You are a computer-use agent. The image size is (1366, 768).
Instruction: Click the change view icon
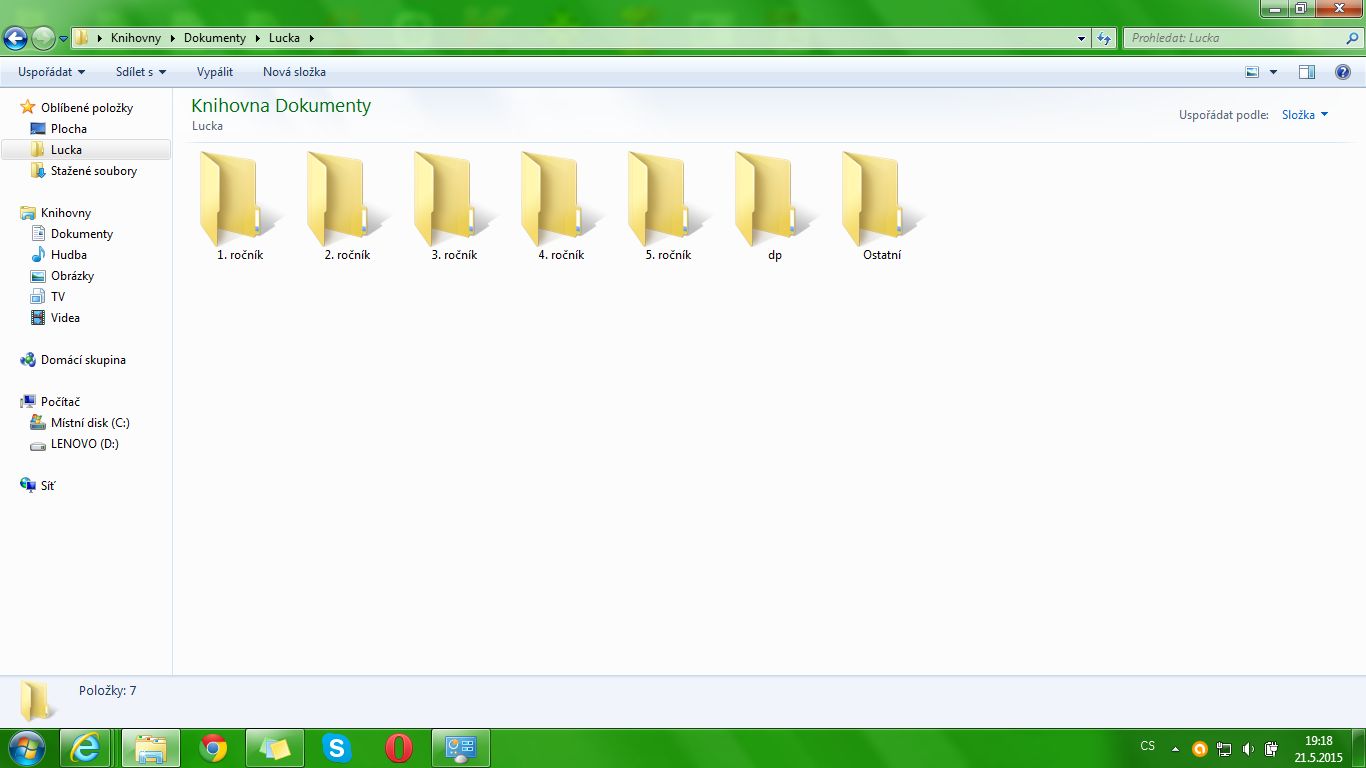[x=1252, y=72]
